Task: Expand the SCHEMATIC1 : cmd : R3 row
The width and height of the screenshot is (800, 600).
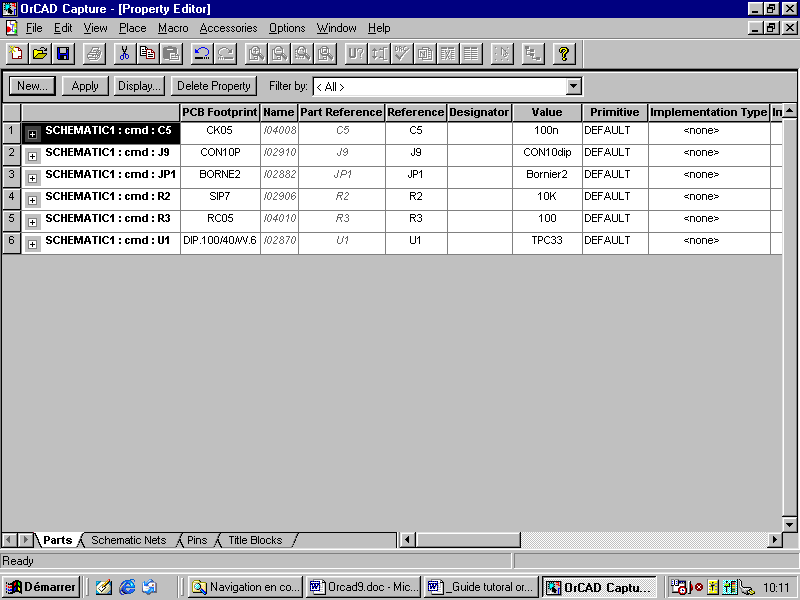Action: pos(32,222)
